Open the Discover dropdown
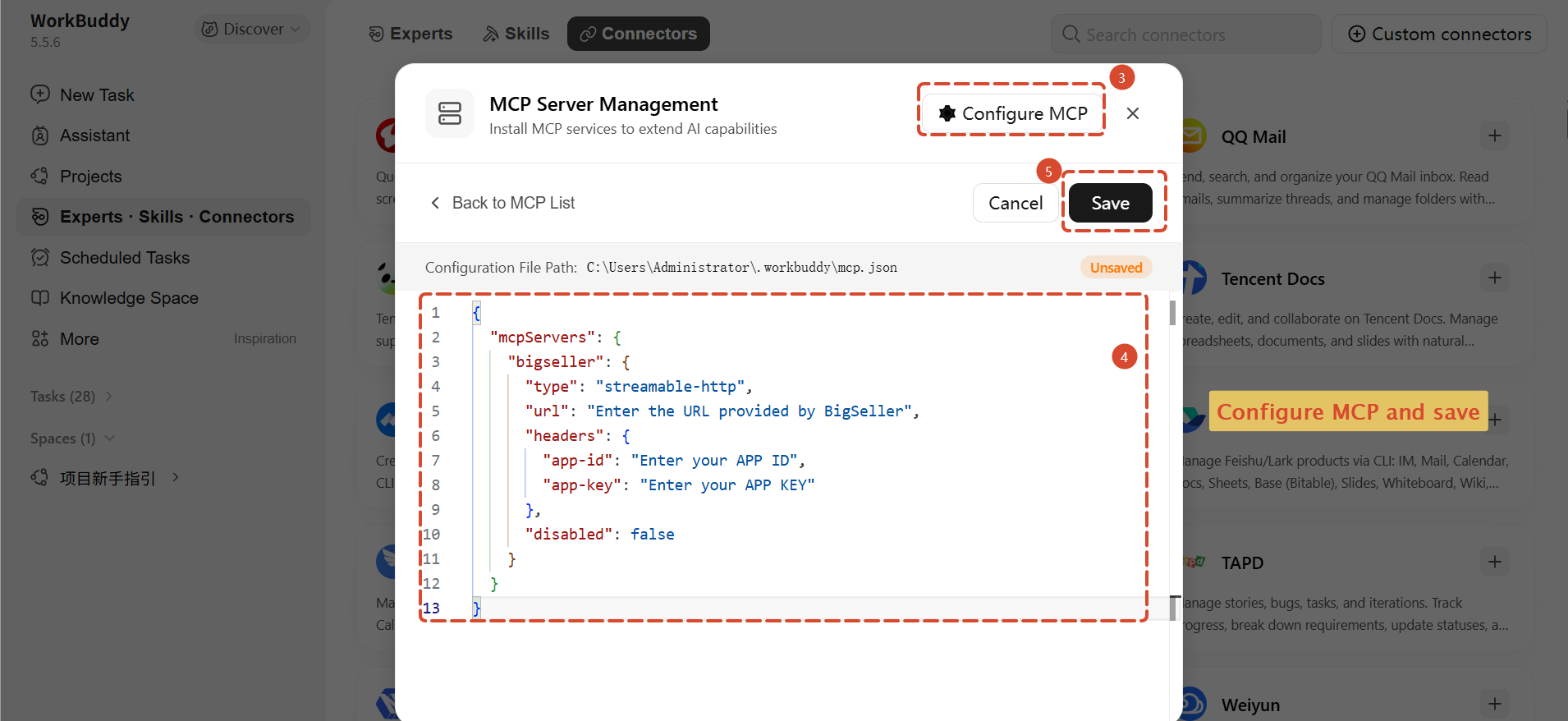This screenshot has height=721, width=1568. point(252,29)
